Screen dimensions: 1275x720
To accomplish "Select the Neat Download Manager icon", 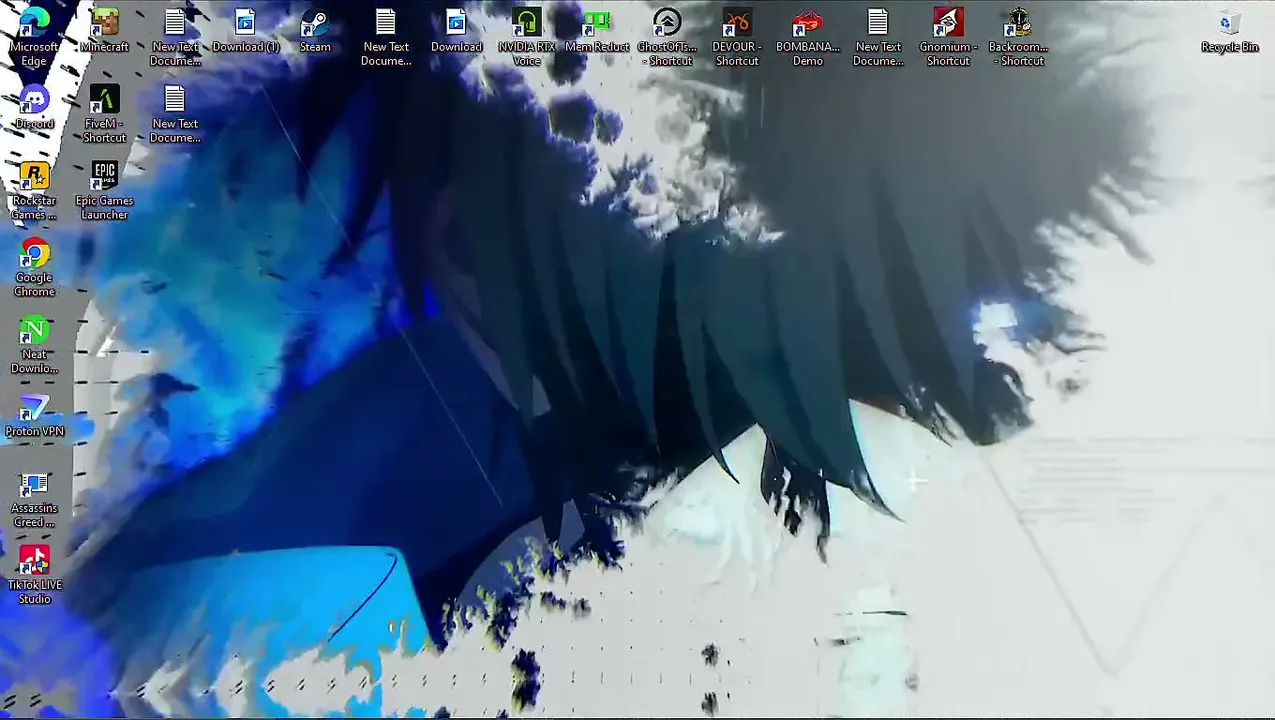I will point(34,345).
